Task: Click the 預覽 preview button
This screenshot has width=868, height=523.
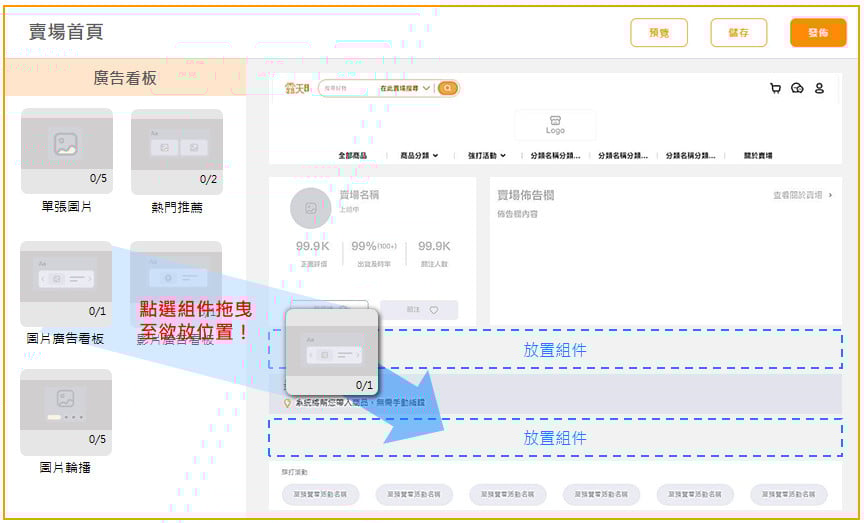Action: point(659,32)
